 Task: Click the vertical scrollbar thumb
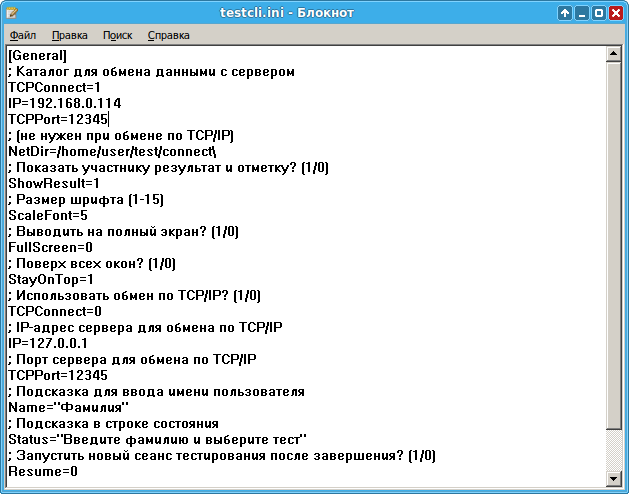613,245
